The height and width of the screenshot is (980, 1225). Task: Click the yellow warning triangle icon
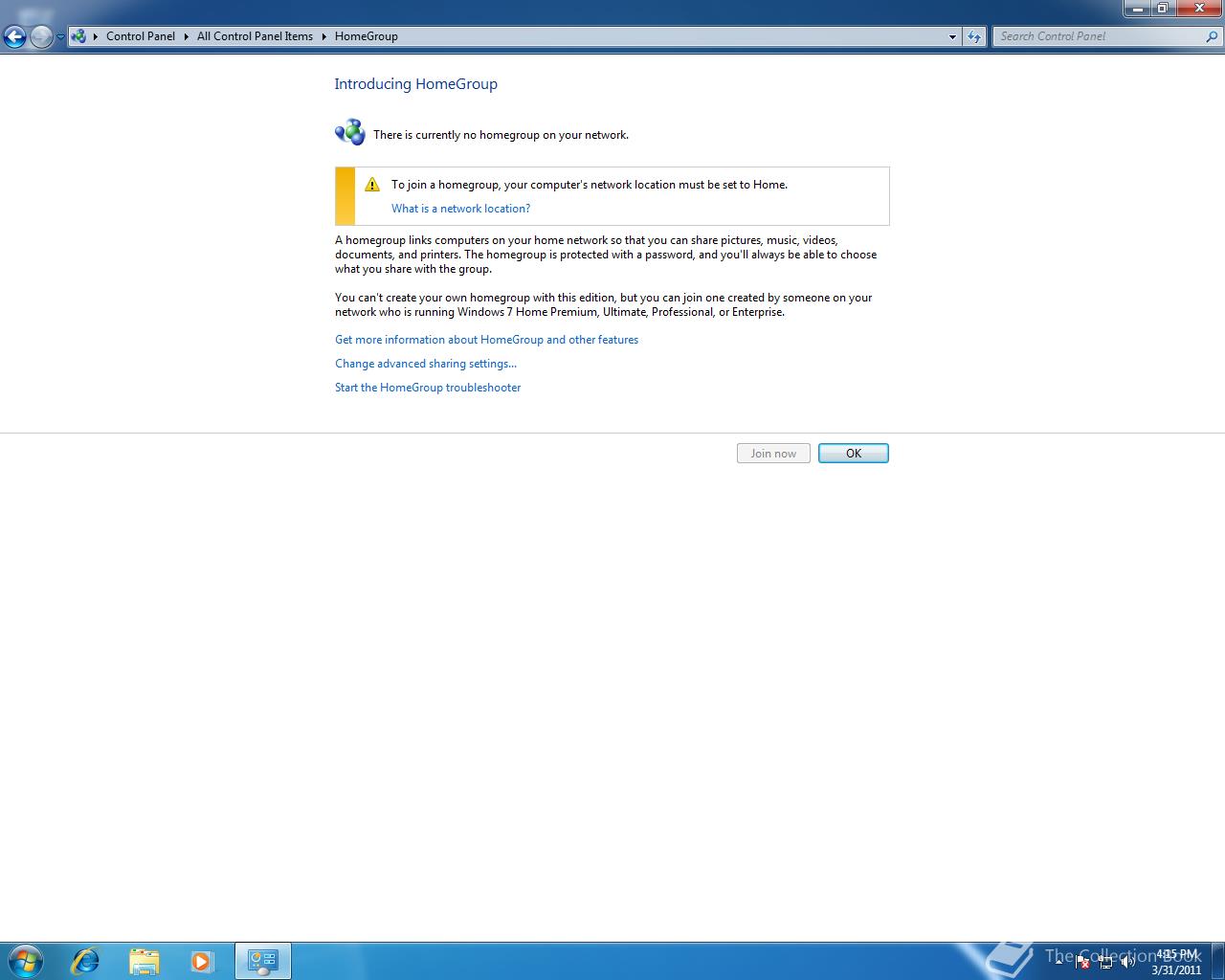pyautogui.click(x=372, y=185)
